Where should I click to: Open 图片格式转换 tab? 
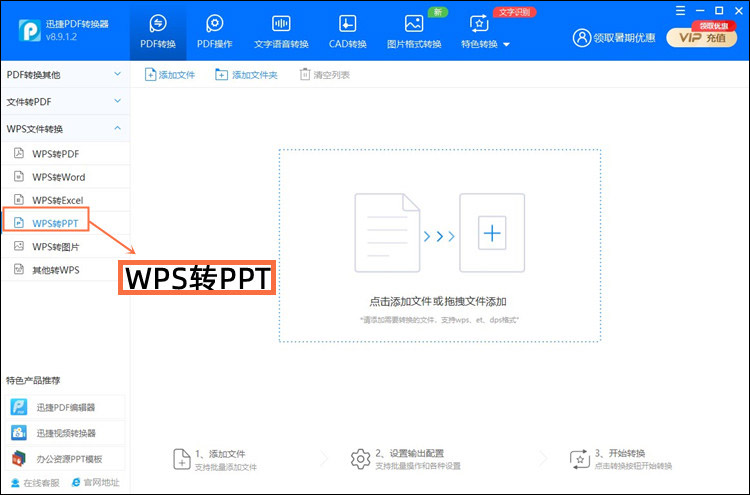click(x=414, y=32)
